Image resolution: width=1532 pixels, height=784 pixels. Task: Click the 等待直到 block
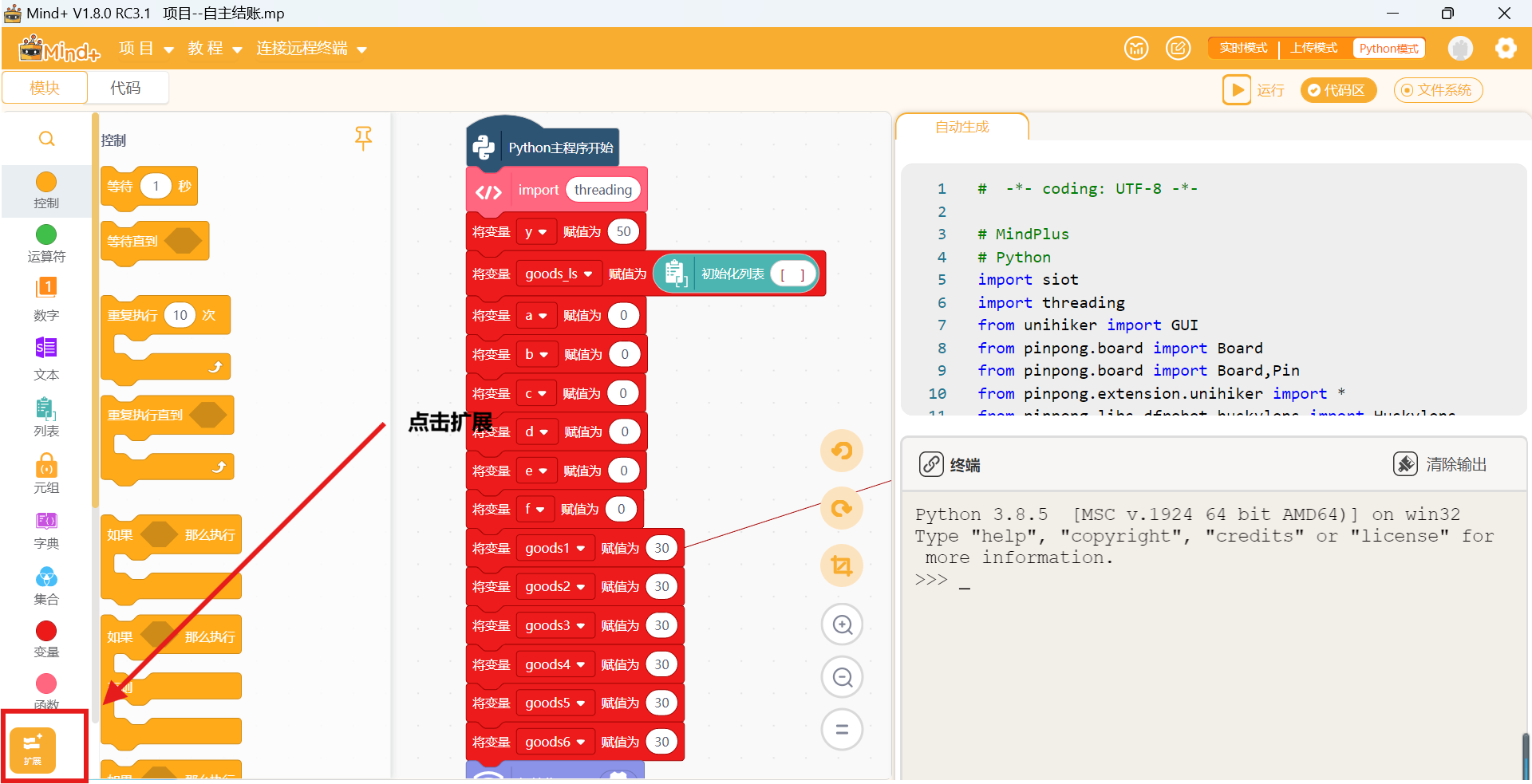(x=155, y=241)
